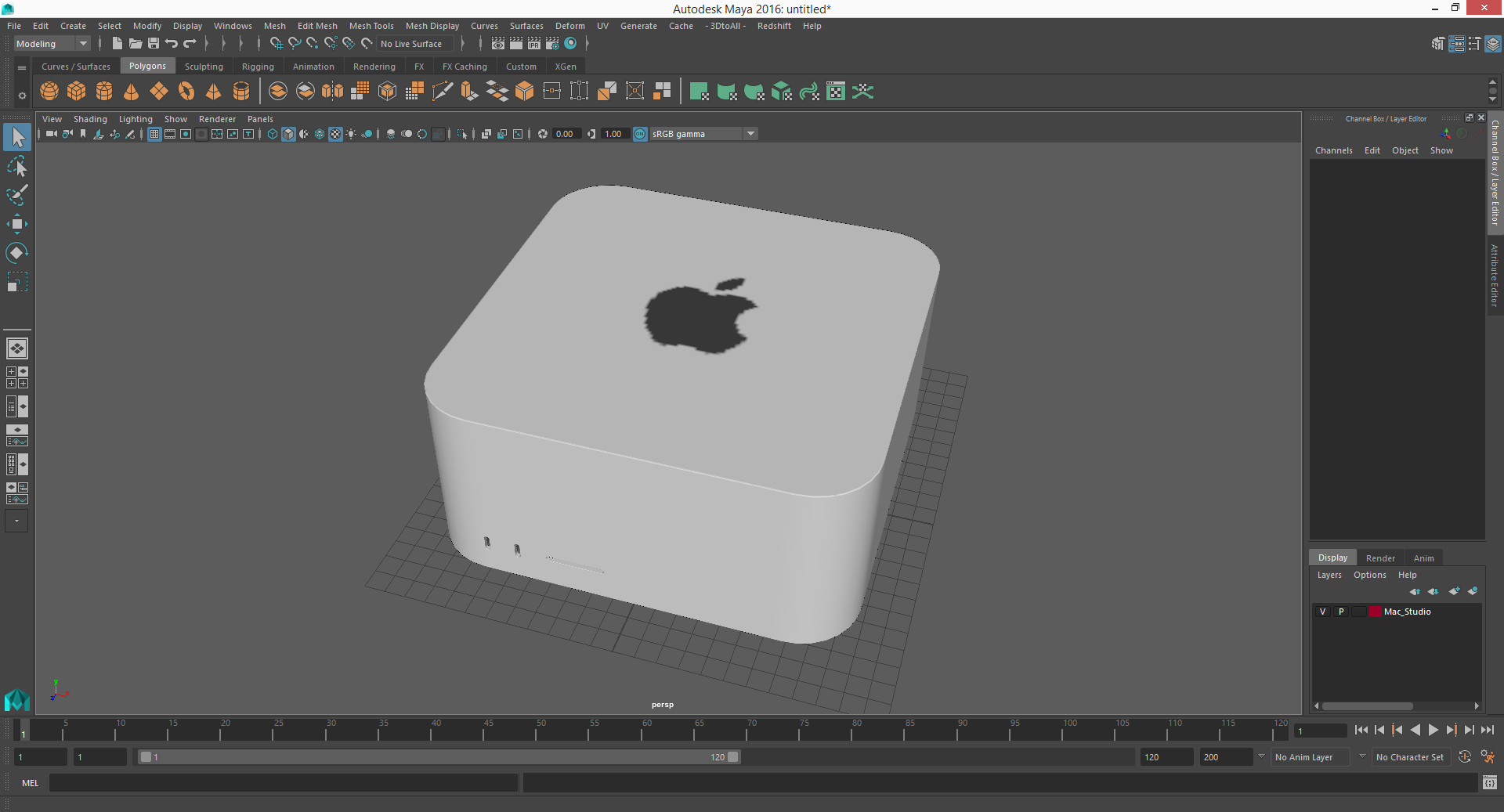Toggle the viewport grid display button

(x=154, y=134)
